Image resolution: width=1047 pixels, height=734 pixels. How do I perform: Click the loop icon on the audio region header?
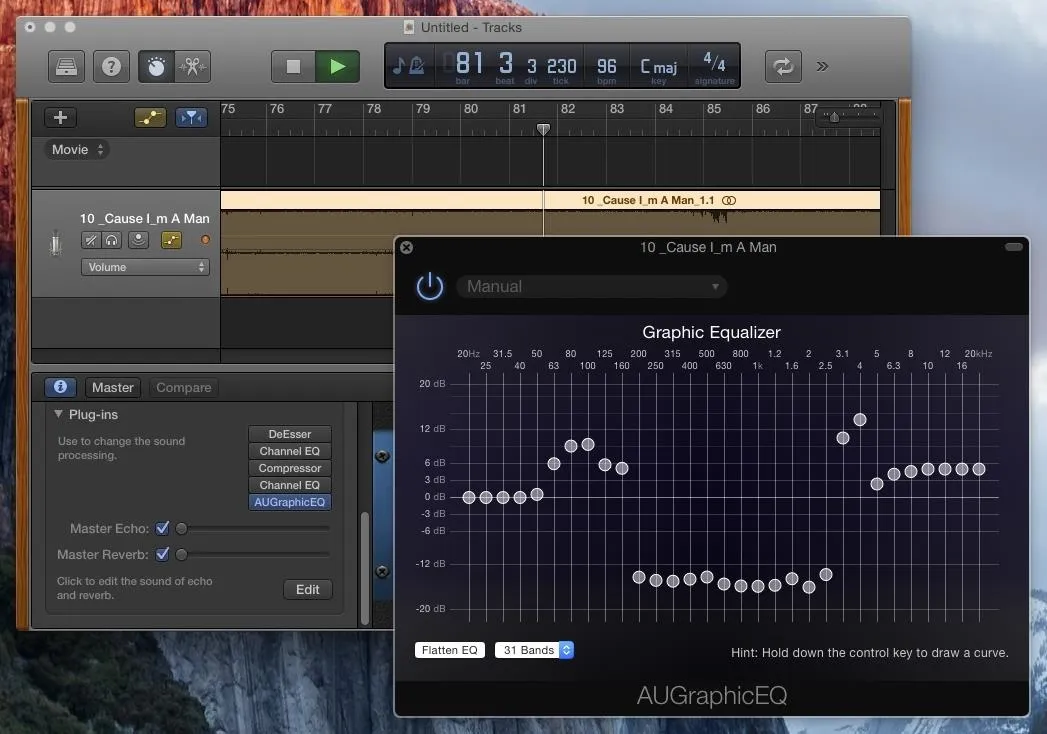[729, 200]
